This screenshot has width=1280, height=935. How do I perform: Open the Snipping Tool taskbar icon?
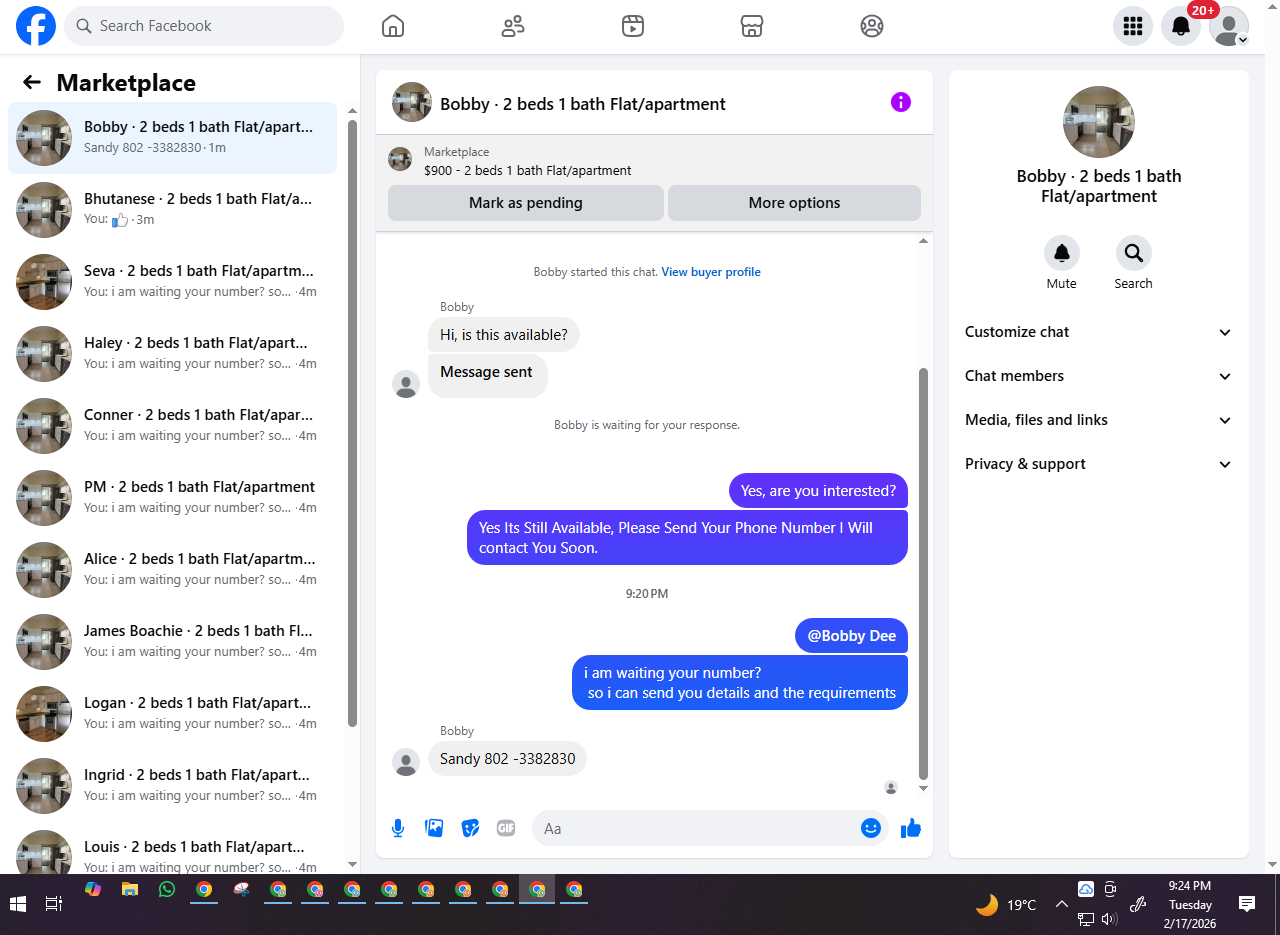pos(241,889)
